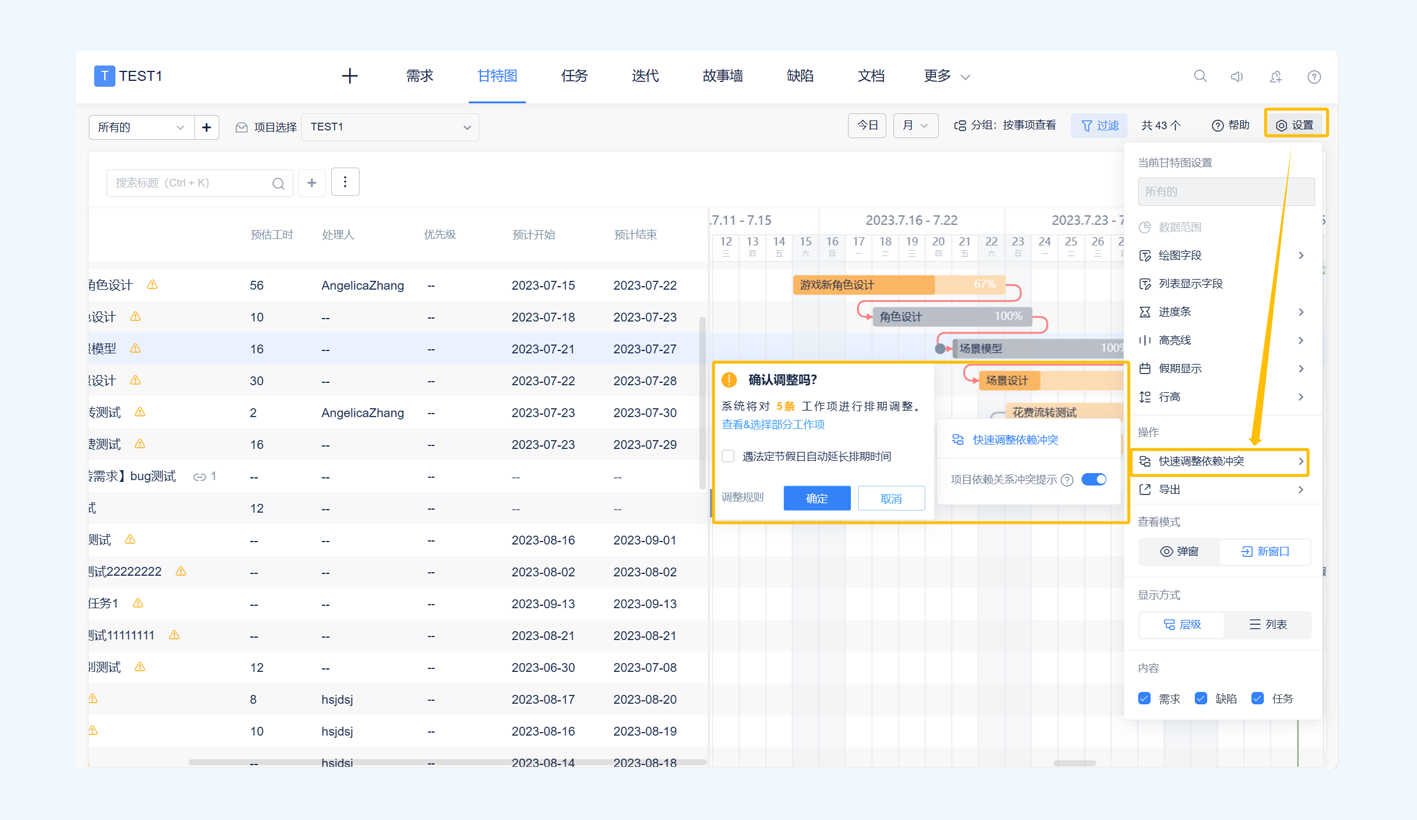The image size is (1417, 820).
Task: Switch to the 故事墙 tab
Action: pyautogui.click(x=723, y=76)
